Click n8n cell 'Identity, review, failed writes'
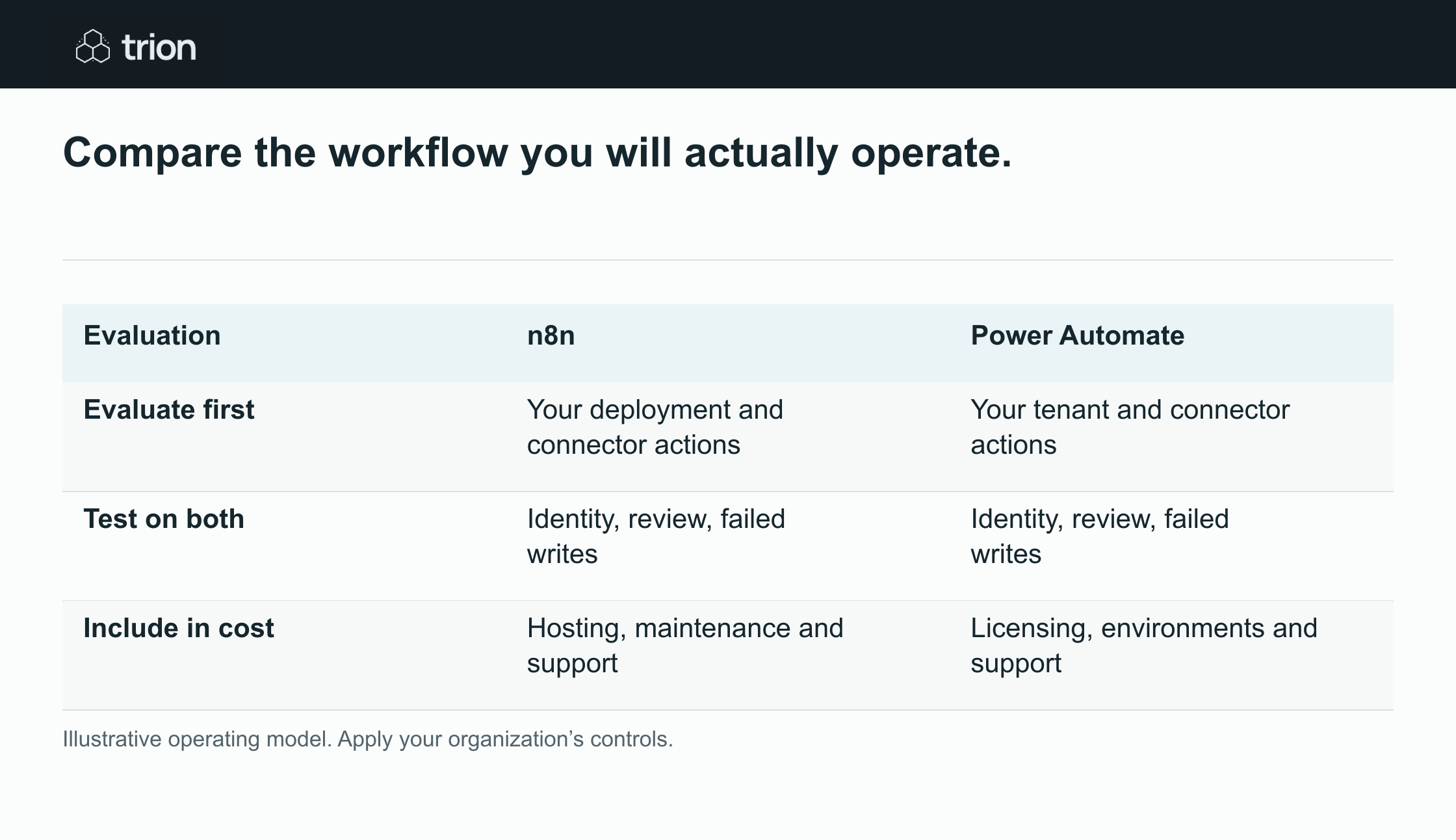This screenshot has height=840, width=1456. coord(656,536)
